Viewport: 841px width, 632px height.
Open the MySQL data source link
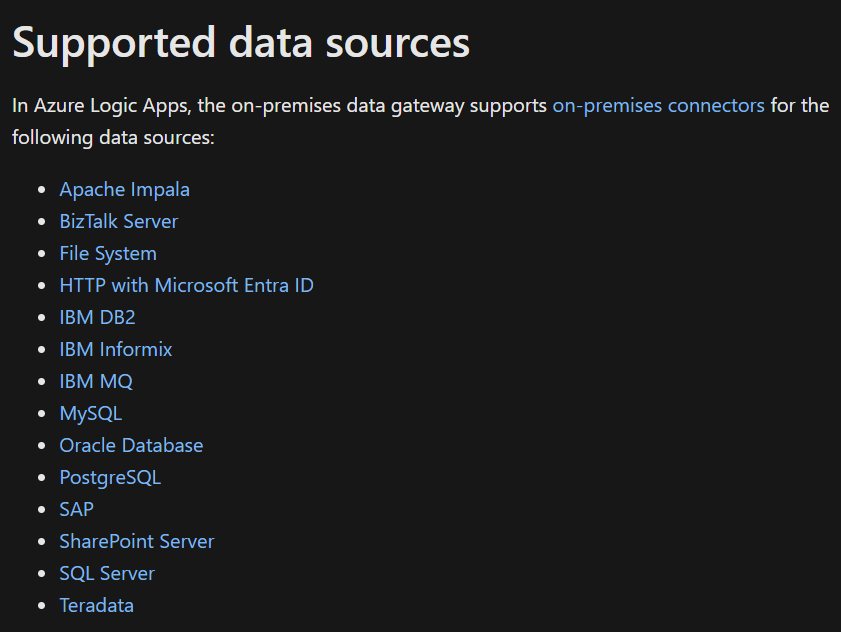[90, 413]
